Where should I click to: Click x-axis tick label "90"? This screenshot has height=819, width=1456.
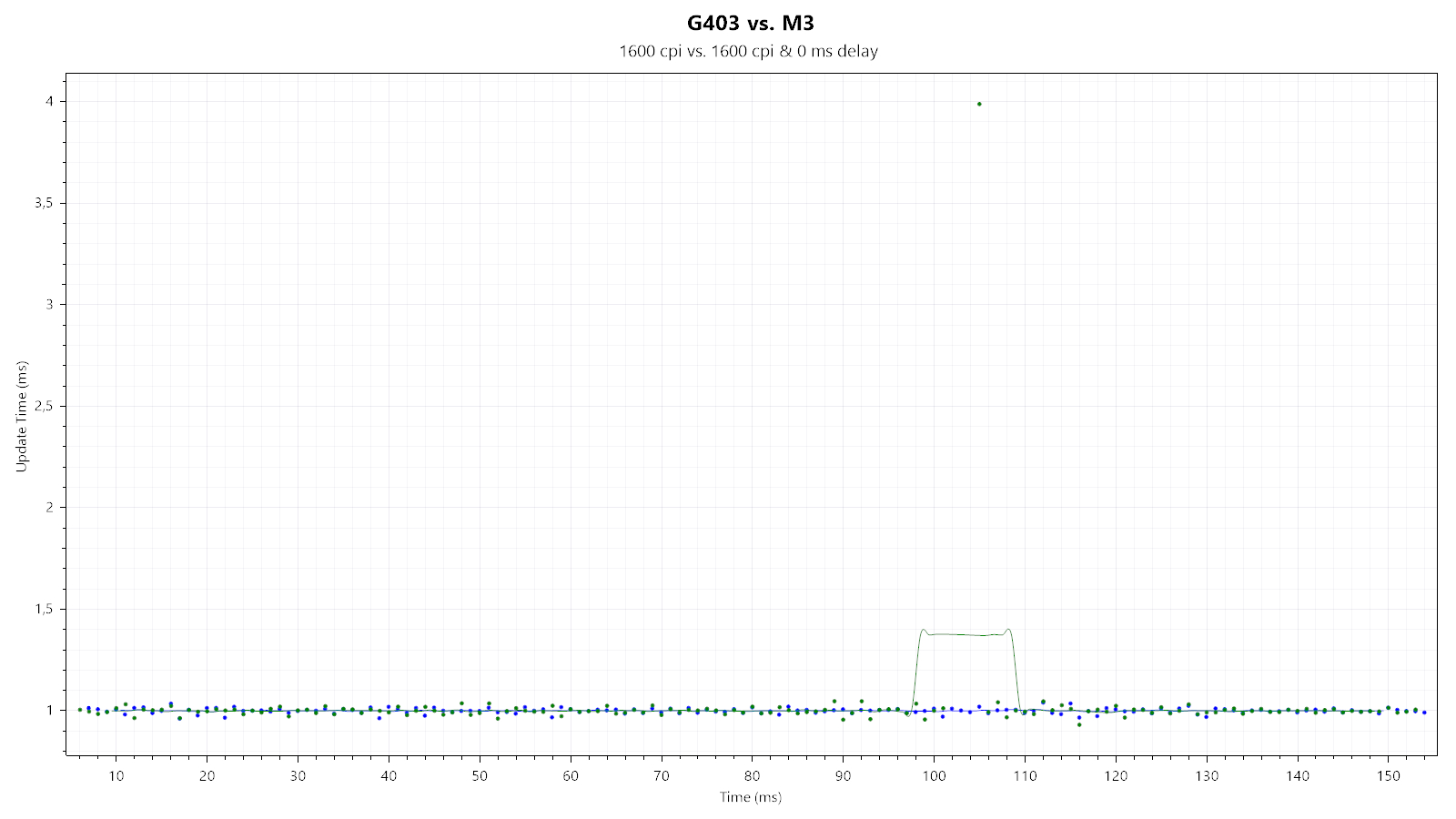[844, 775]
